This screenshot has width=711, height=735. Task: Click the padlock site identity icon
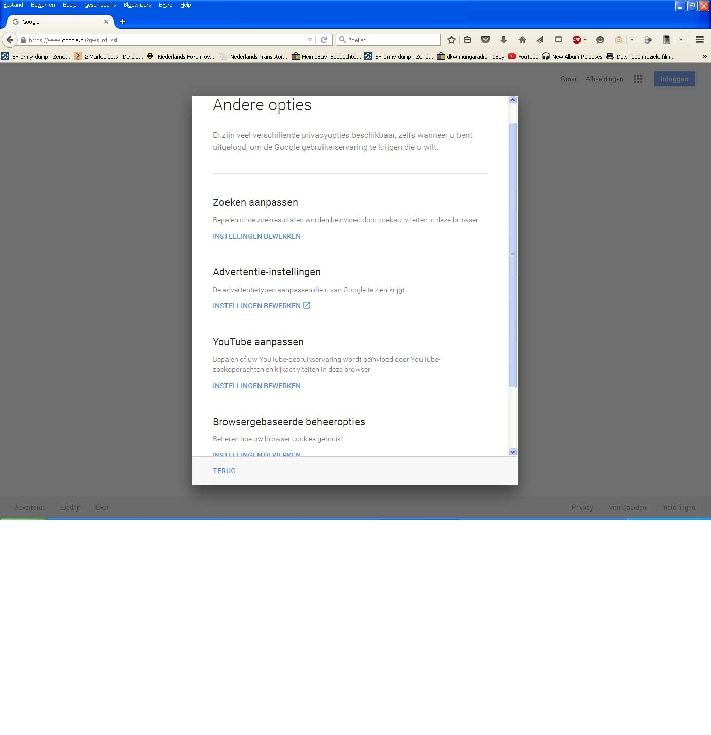(23, 40)
